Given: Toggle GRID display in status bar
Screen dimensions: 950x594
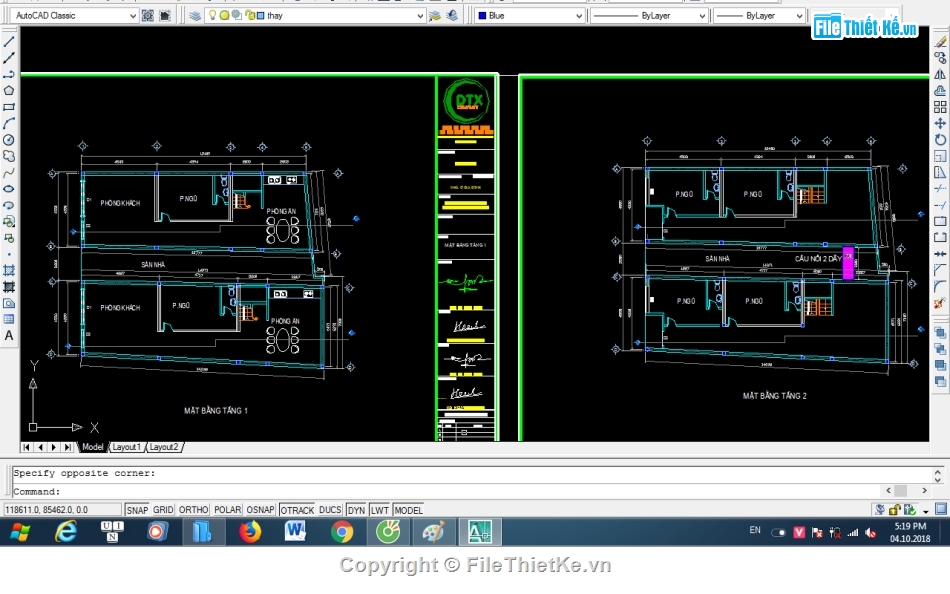Looking at the screenshot, I should pyautogui.click(x=163, y=510).
